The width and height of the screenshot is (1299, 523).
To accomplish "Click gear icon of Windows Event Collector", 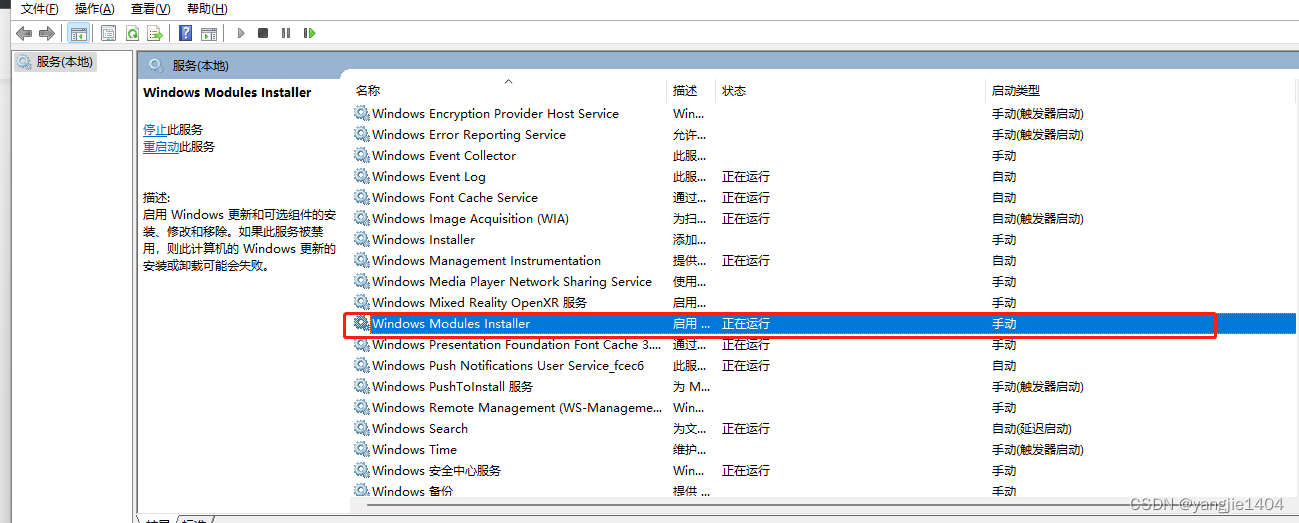I will [361, 155].
